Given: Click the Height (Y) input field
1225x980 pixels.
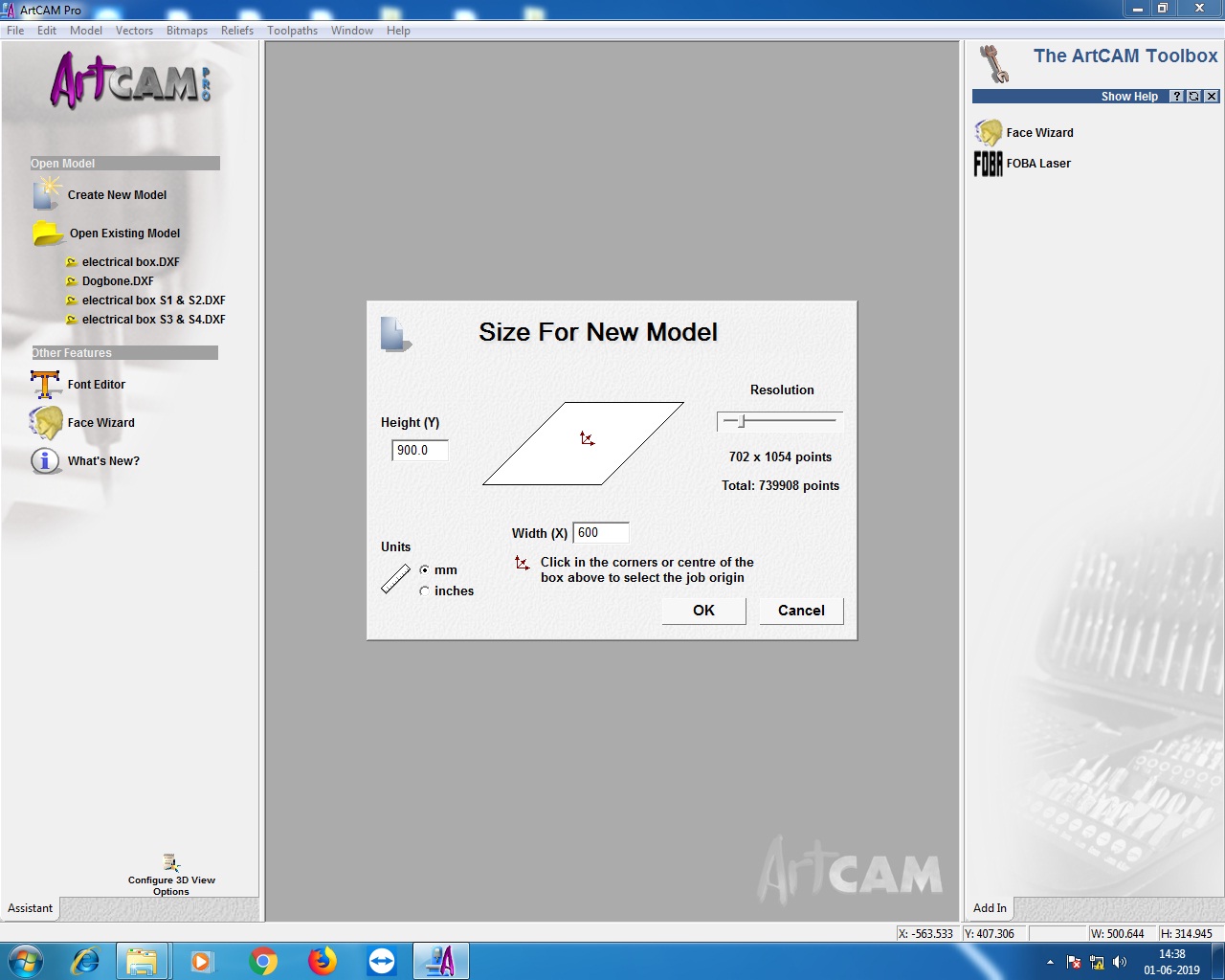Looking at the screenshot, I should [x=419, y=451].
